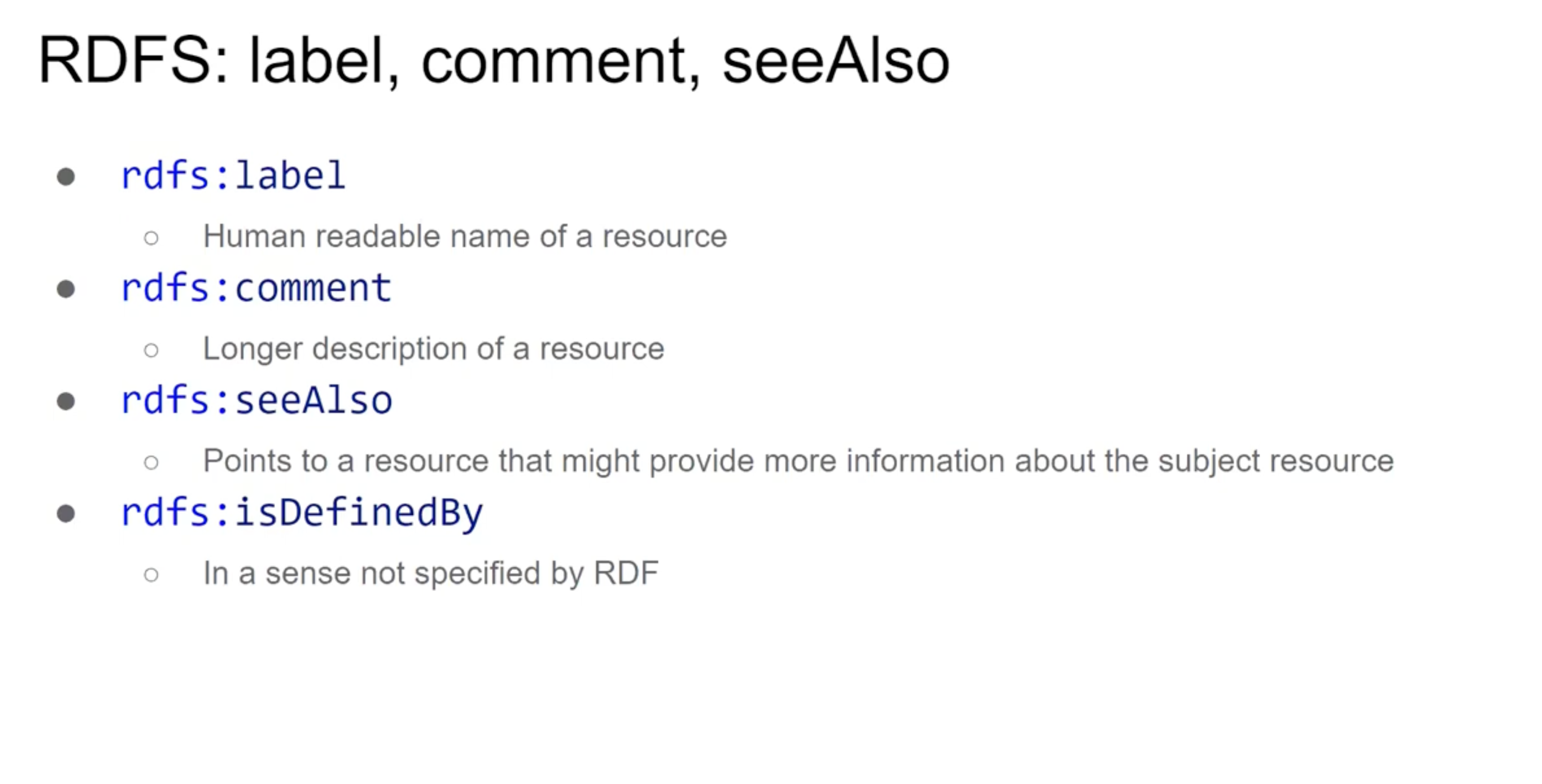Click the rdfs:label code term
The width and height of the screenshot is (1542, 784).
coord(233,176)
